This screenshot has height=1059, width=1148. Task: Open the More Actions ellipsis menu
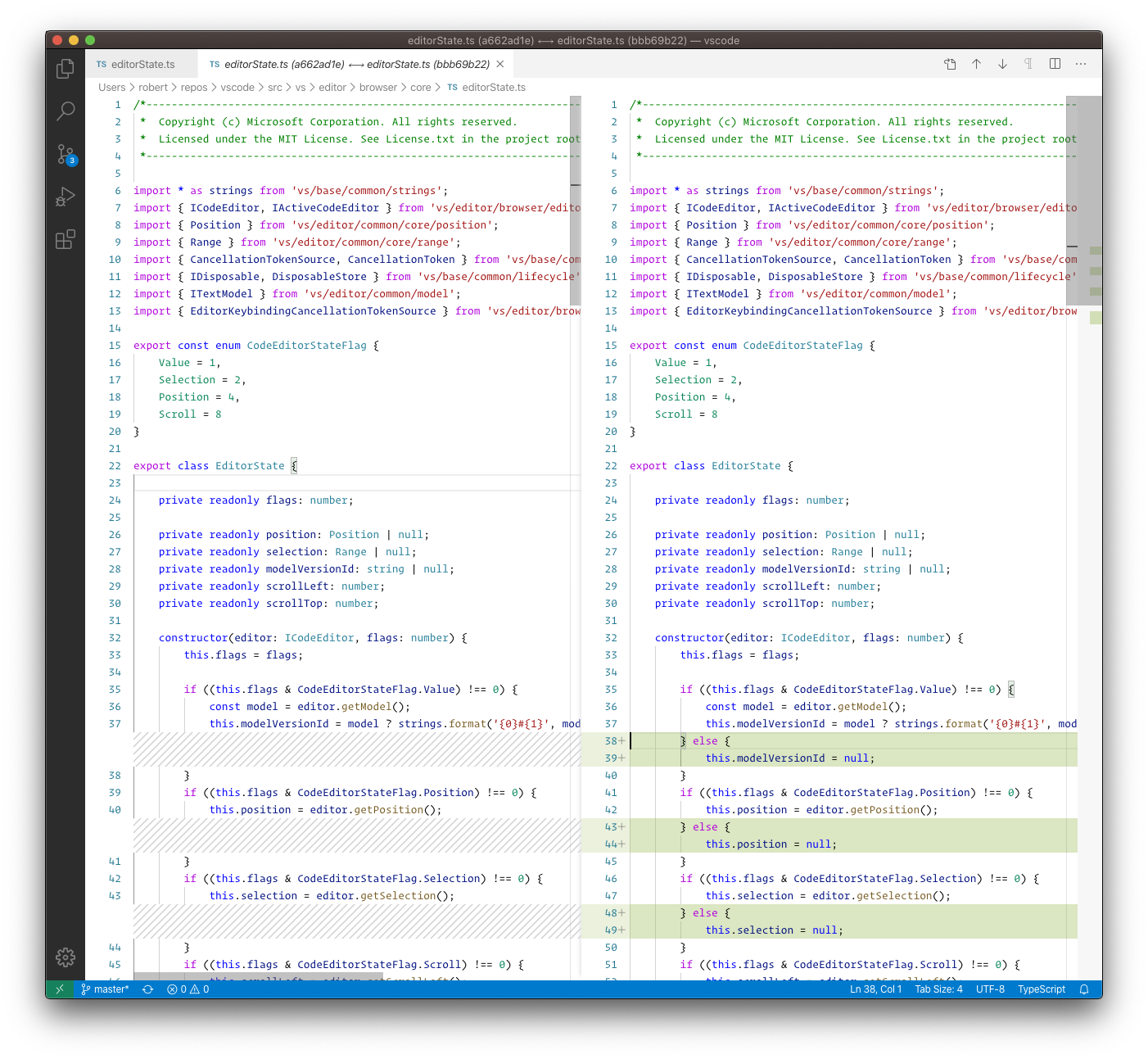coord(1081,64)
